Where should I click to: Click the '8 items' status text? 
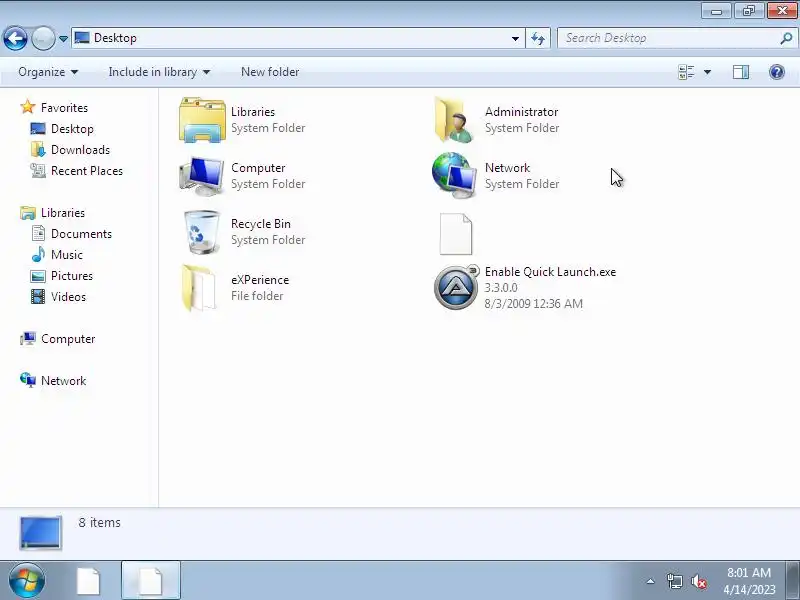click(99, 522)
